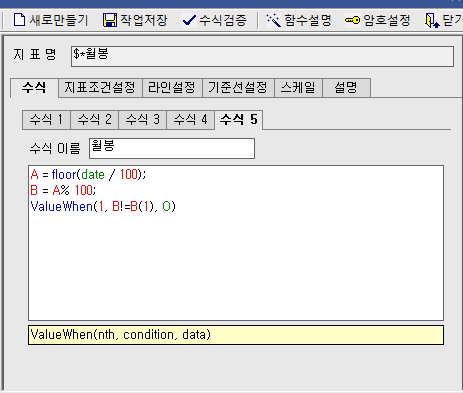This screenshot has width=463, height=393.
Task: Click the 함수설명 magic wand icon
Action: point(274,20)
